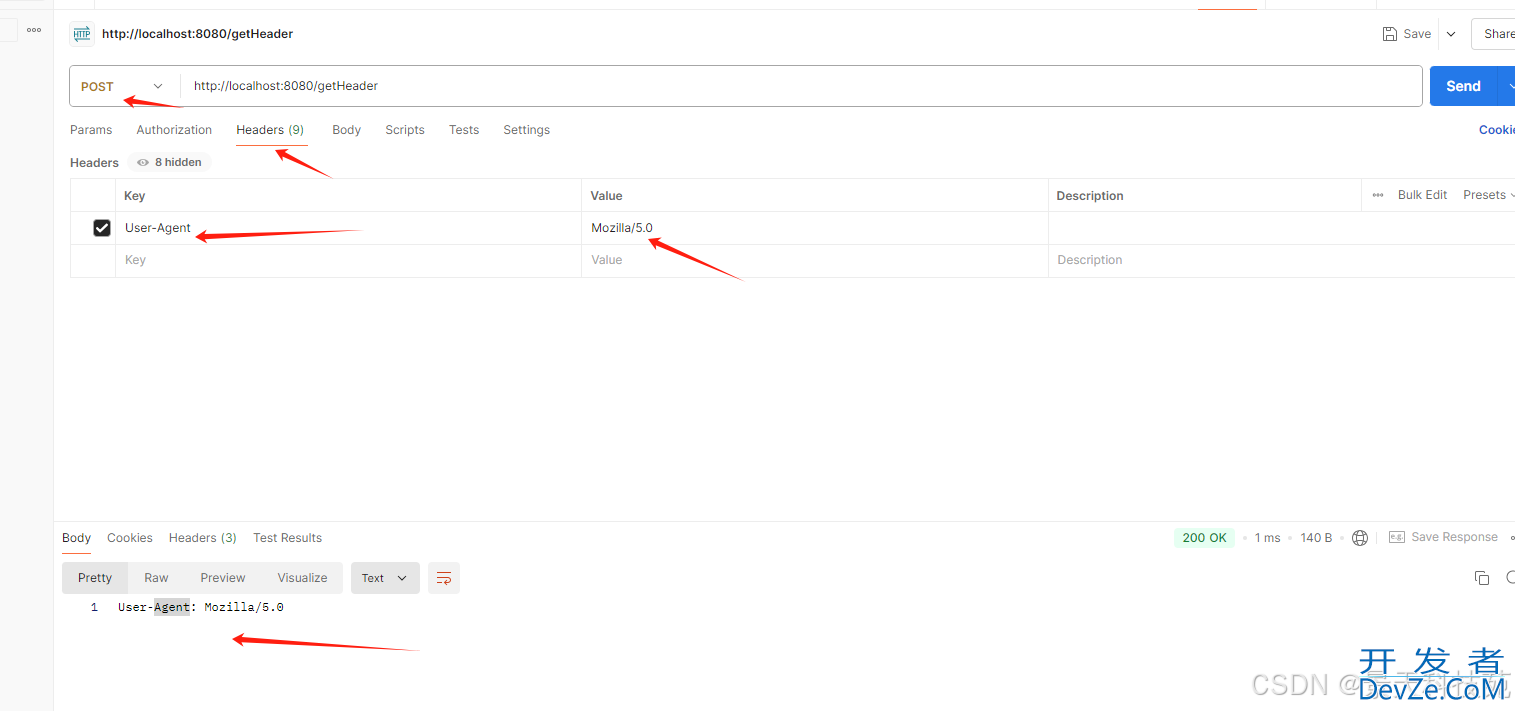Open the POST method dropdown
This screenshot has width=1515, height=711.
point(124,86)
